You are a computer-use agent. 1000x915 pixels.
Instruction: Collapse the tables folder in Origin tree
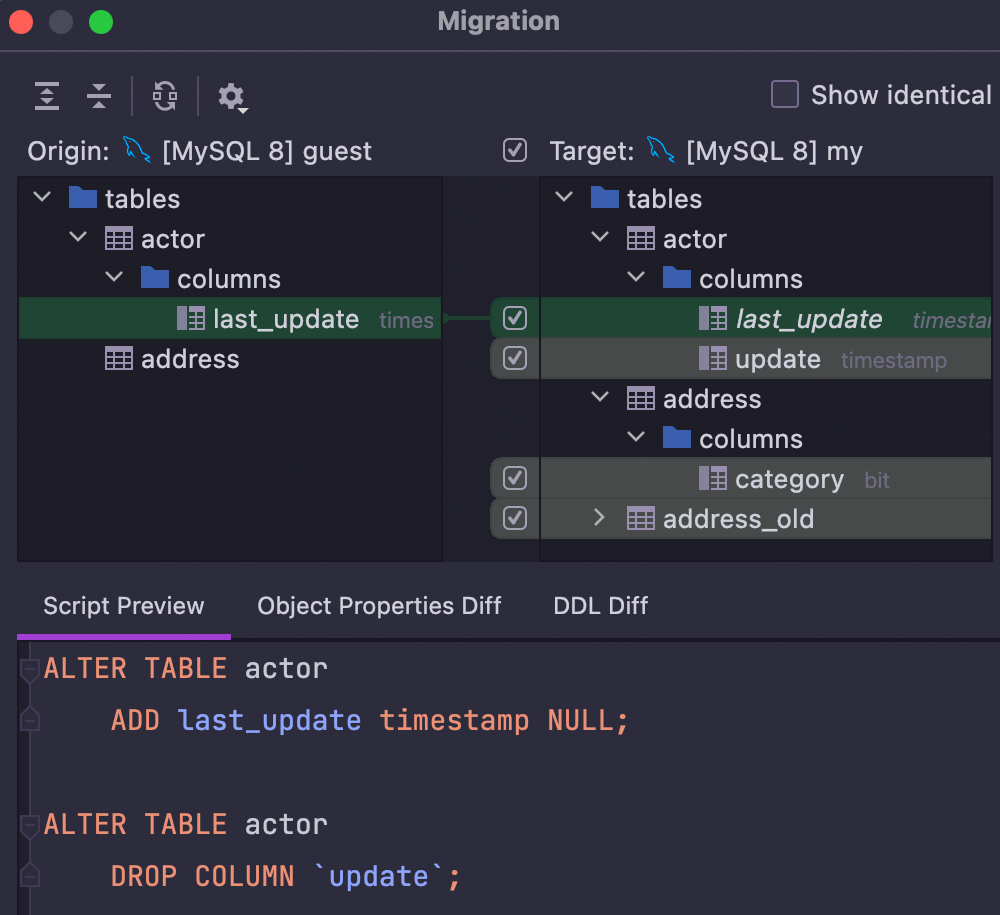pyautogui.click(x=42, y=198)
